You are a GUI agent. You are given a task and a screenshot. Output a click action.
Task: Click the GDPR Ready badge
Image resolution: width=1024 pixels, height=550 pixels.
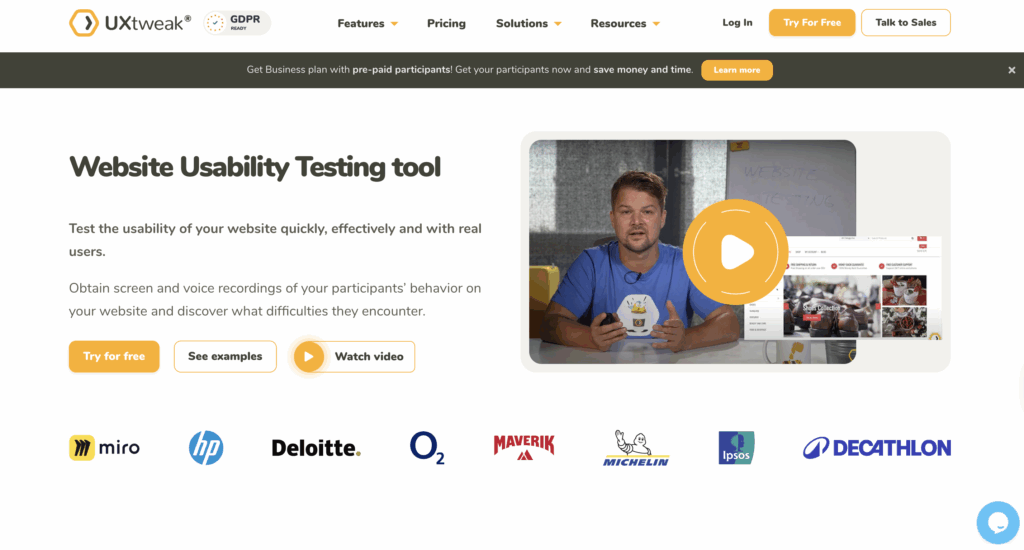[237, 23]
